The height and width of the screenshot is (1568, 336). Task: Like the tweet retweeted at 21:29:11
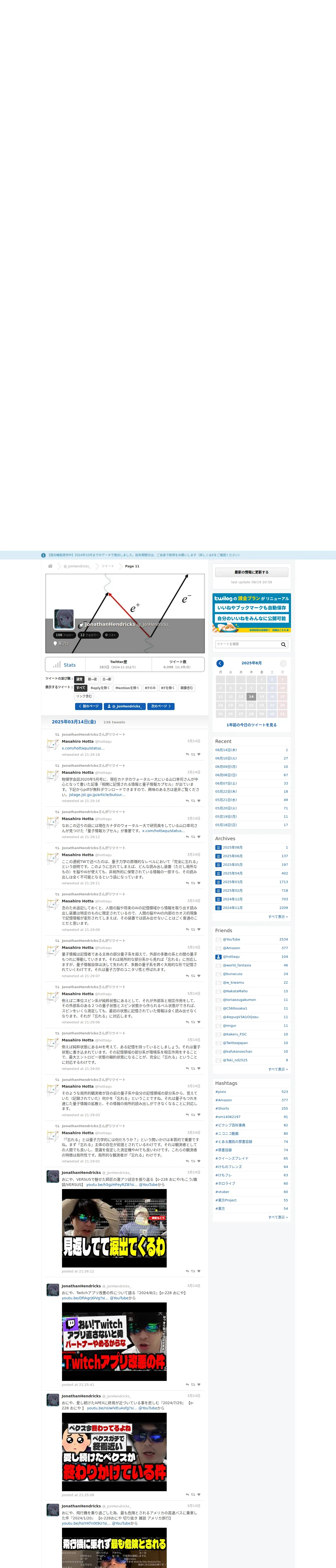pyautogui.click(x=199, y=883)
